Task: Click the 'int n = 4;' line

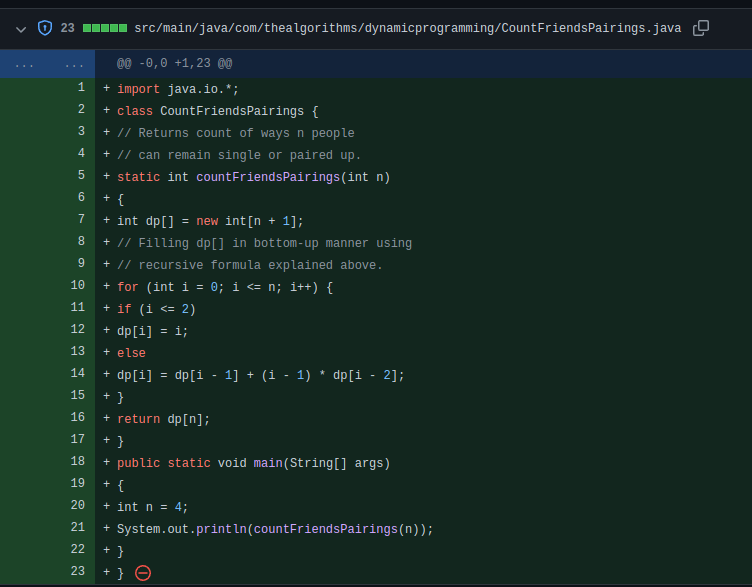Action: coord(153,507)
